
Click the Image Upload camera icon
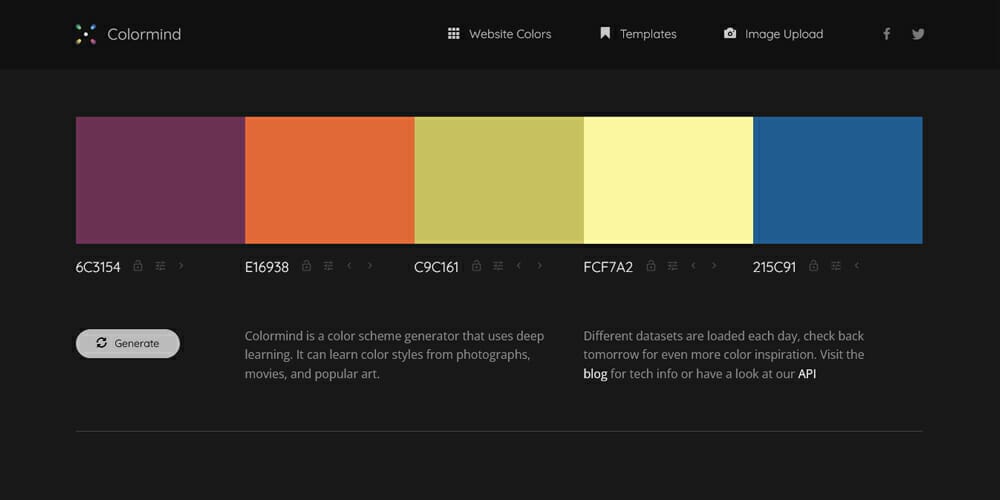[730, 33]
